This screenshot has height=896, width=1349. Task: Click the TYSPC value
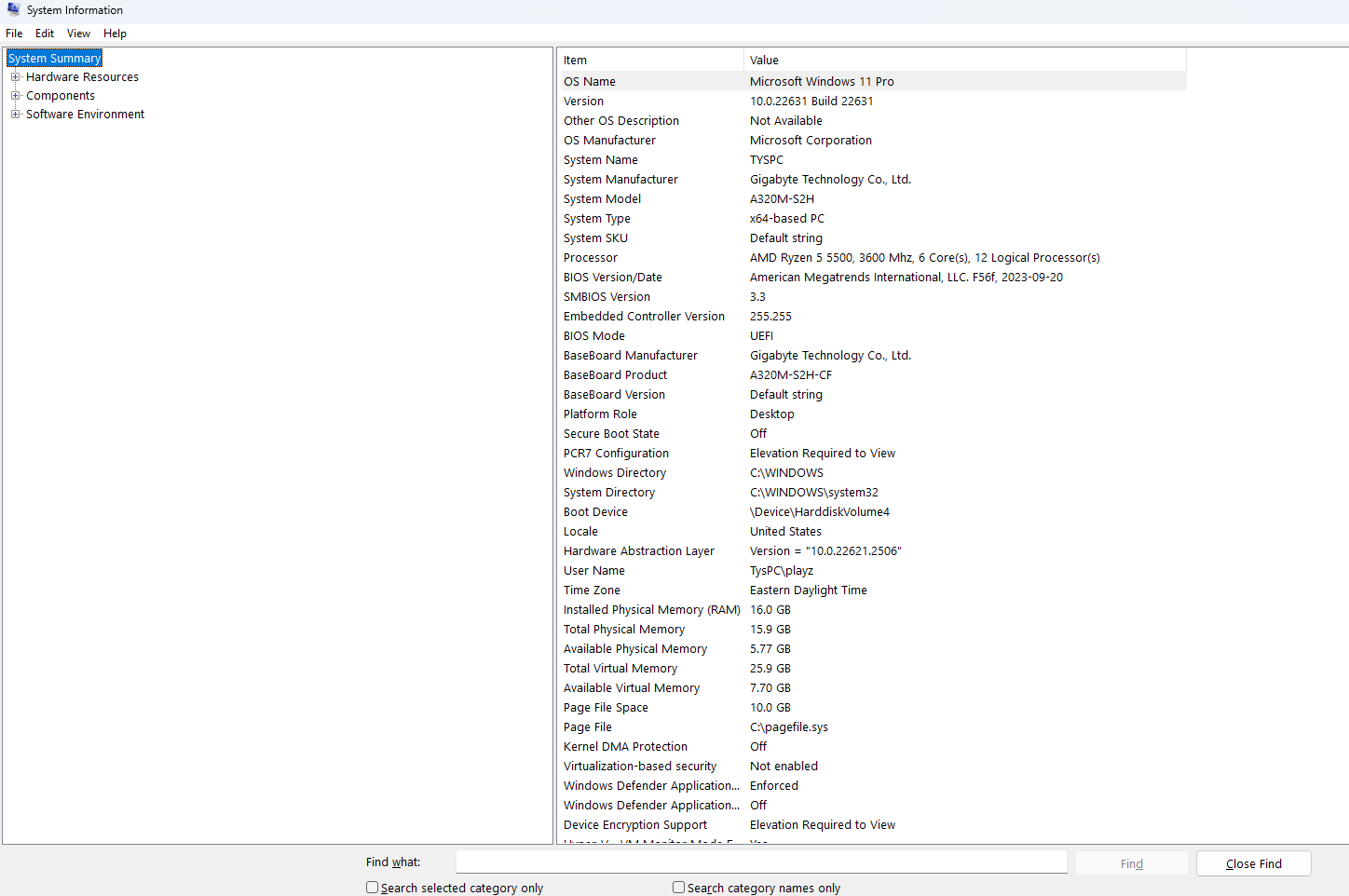pyautogui.click(x=767, y=160)
